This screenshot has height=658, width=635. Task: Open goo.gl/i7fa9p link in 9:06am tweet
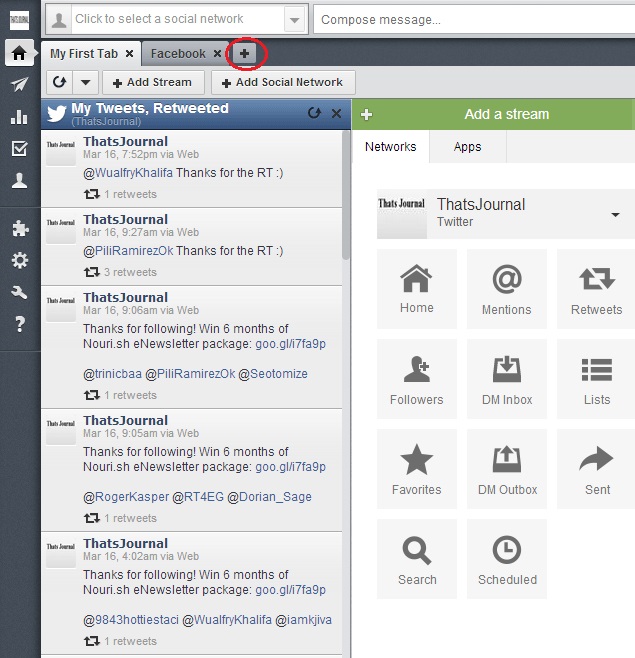point(290,344)
